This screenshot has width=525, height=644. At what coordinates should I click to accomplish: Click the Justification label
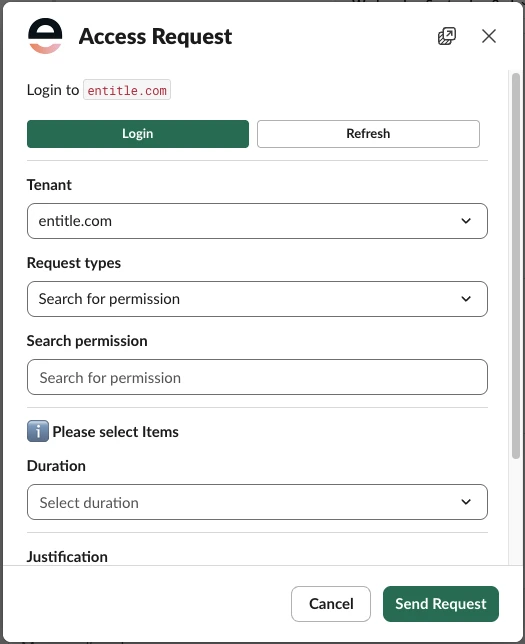point(67,557)
